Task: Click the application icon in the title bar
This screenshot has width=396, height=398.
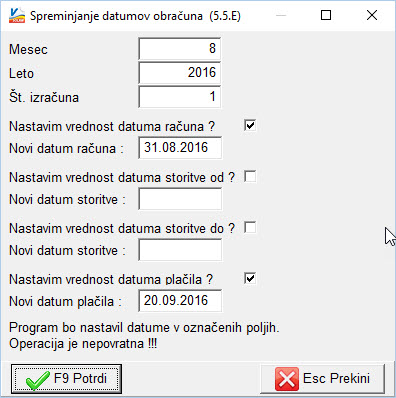Action: [x=17, y=15]
